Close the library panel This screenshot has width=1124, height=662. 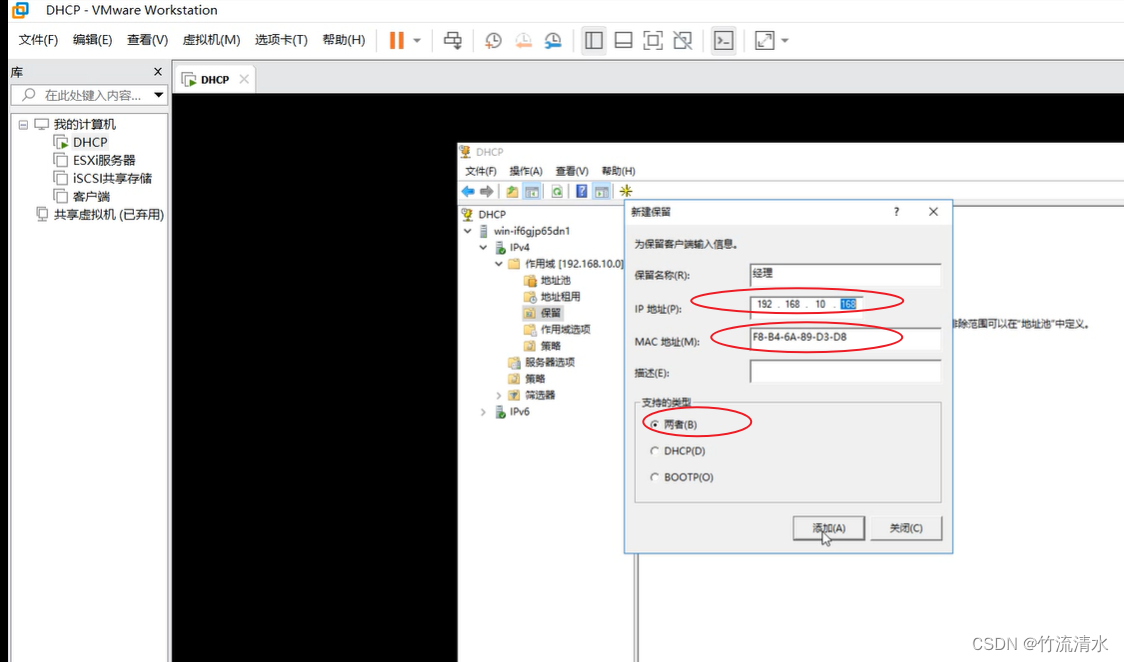click(158, 72)
